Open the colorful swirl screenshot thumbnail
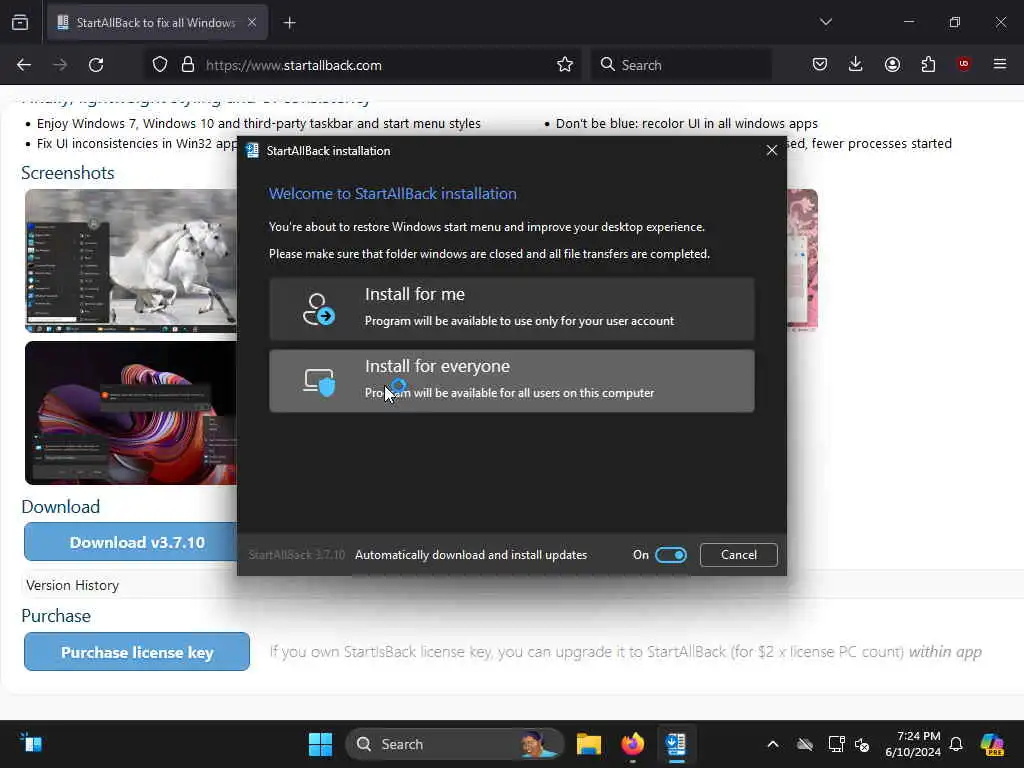This screenshot has height=768, width=1024. click(131, 413)
